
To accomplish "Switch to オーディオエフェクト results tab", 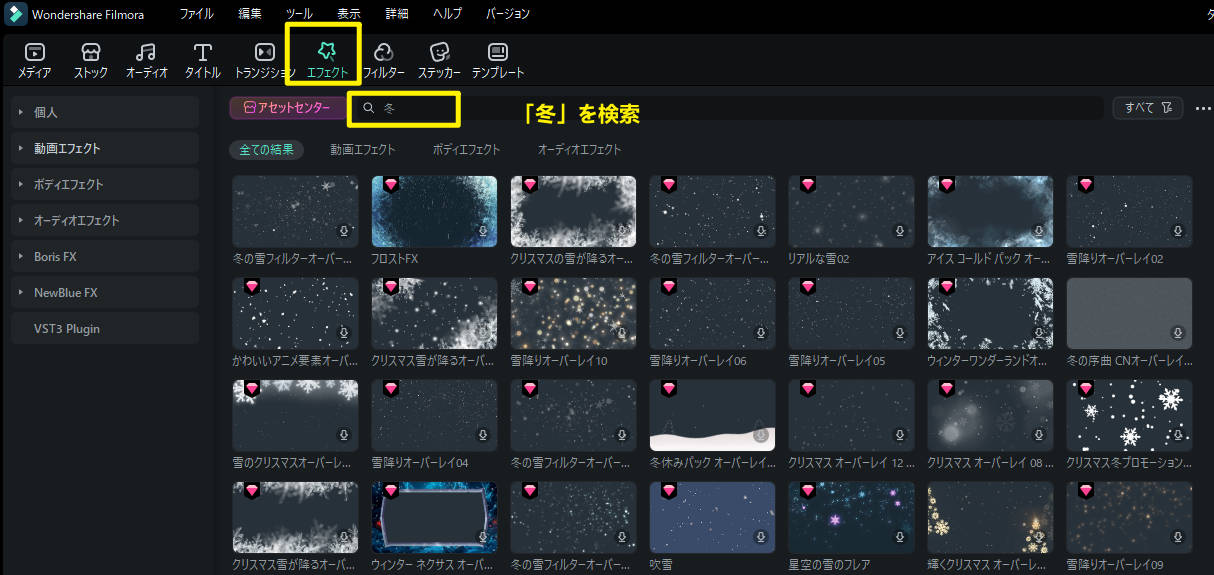I will pyautogui.click(x=580, y=149).
